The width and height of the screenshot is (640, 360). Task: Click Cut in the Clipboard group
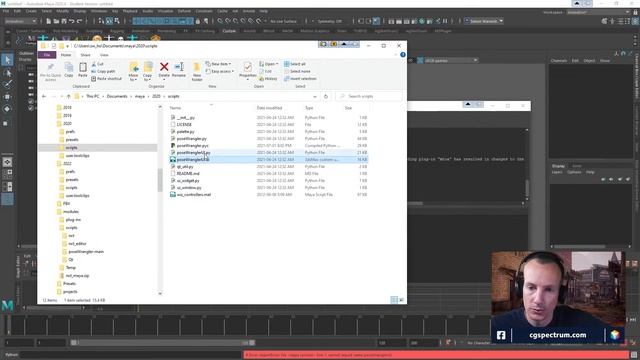click(x=97, y=64)
